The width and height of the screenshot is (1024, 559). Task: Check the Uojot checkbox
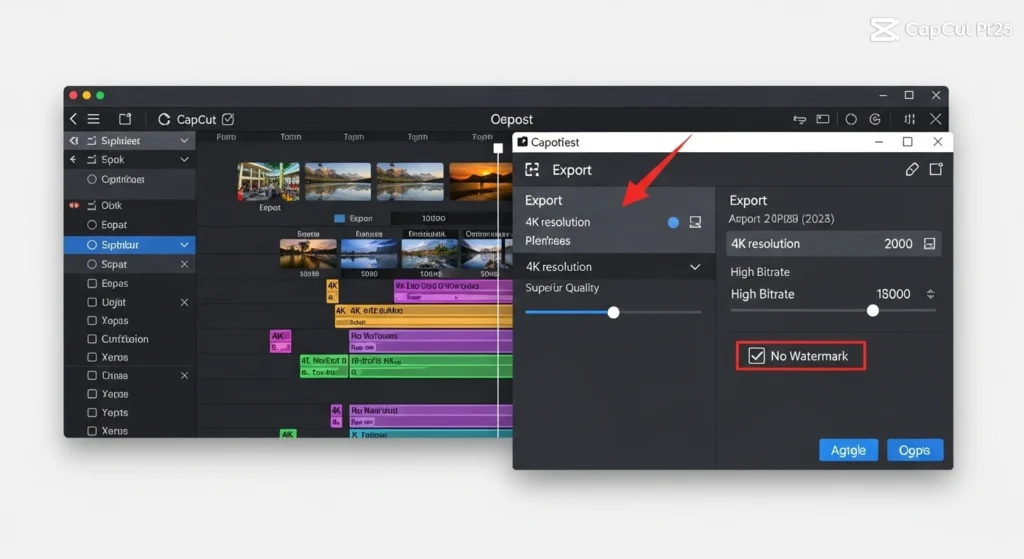92,302
